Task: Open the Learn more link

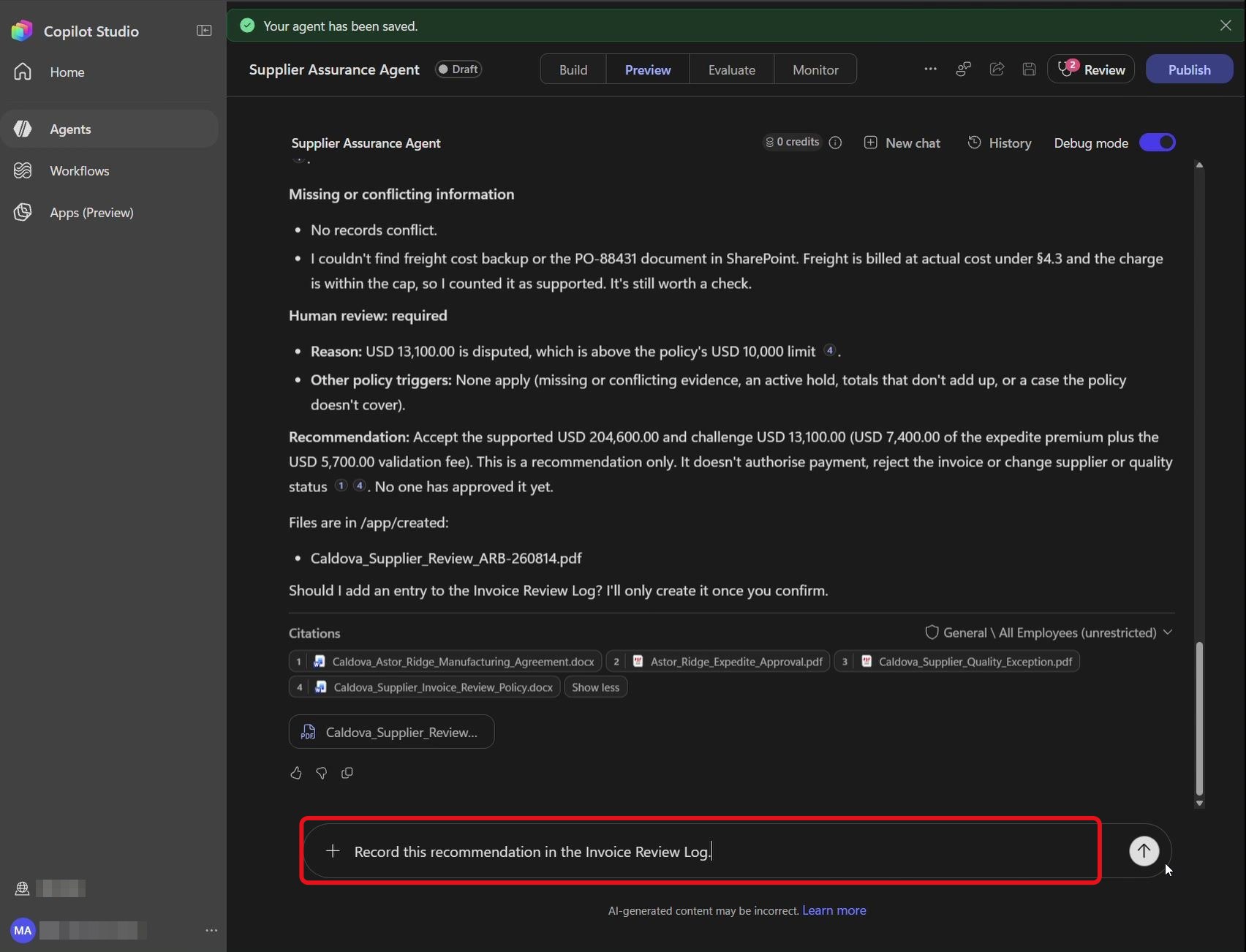Action: (834, 910)
